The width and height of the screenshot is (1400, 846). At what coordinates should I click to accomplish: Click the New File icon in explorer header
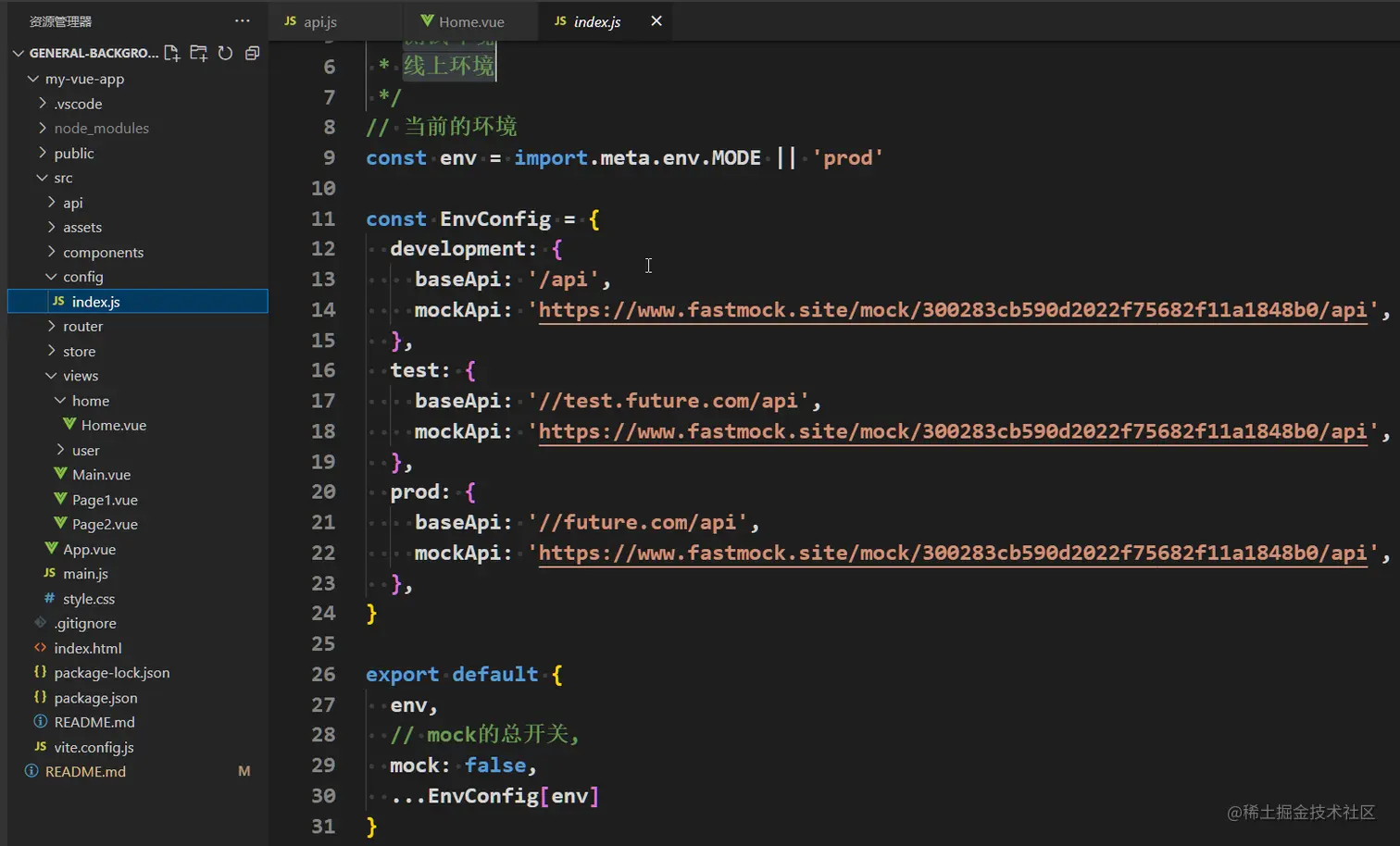click(x=171, y=53)
